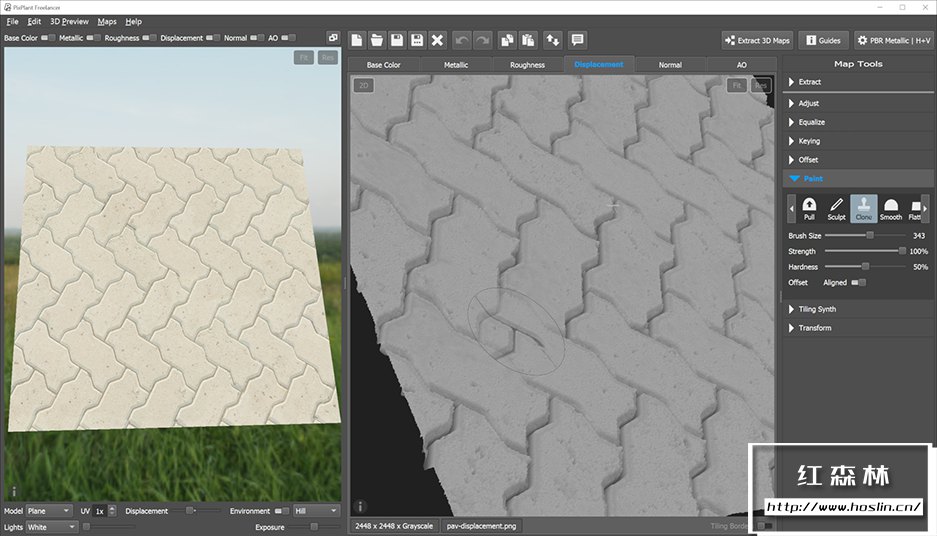Open a project with the folder icon
The image size is (937, 536).
tap(377, 40)
